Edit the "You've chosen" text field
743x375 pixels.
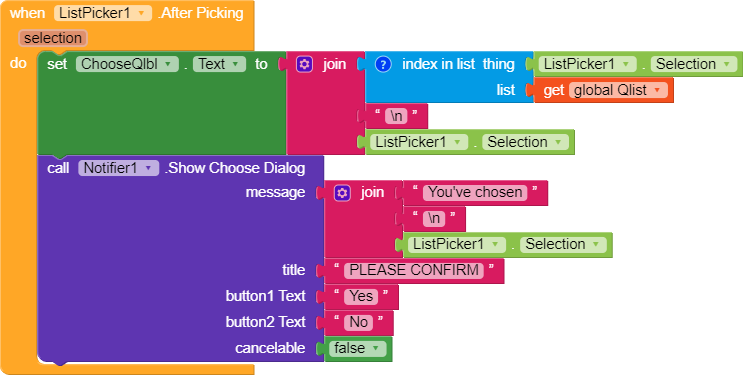[475, 192]
